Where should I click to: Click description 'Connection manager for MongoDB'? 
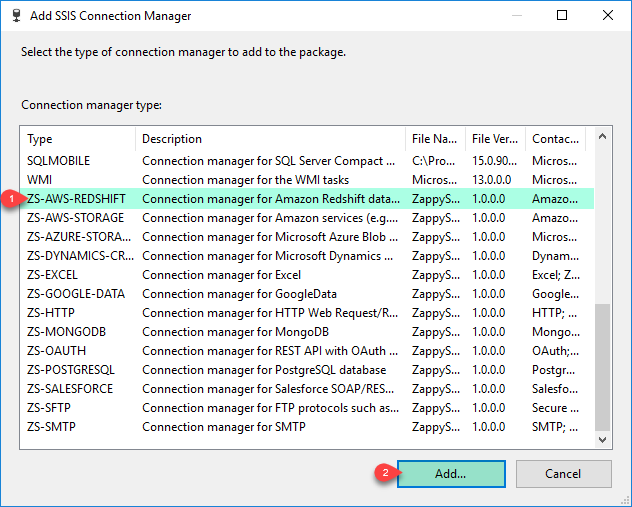235,332
